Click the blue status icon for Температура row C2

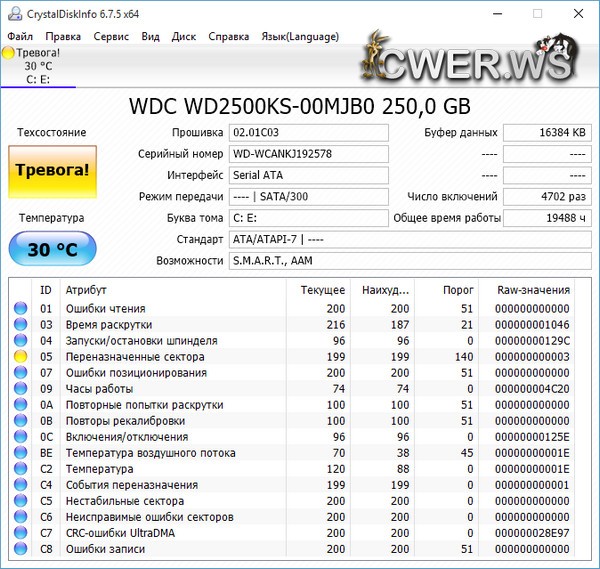click(20, 469)
